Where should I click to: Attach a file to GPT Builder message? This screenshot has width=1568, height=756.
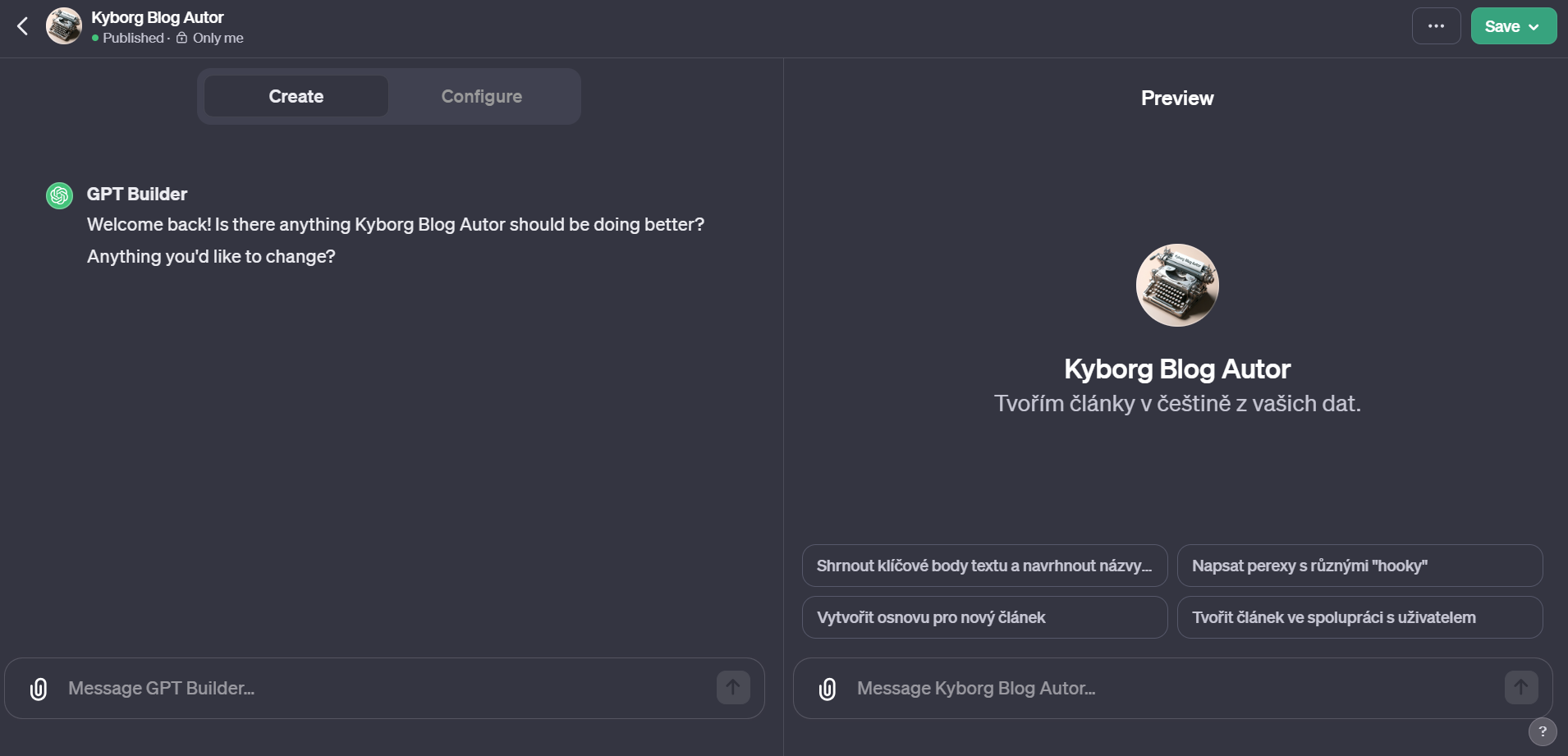[39, 688]
